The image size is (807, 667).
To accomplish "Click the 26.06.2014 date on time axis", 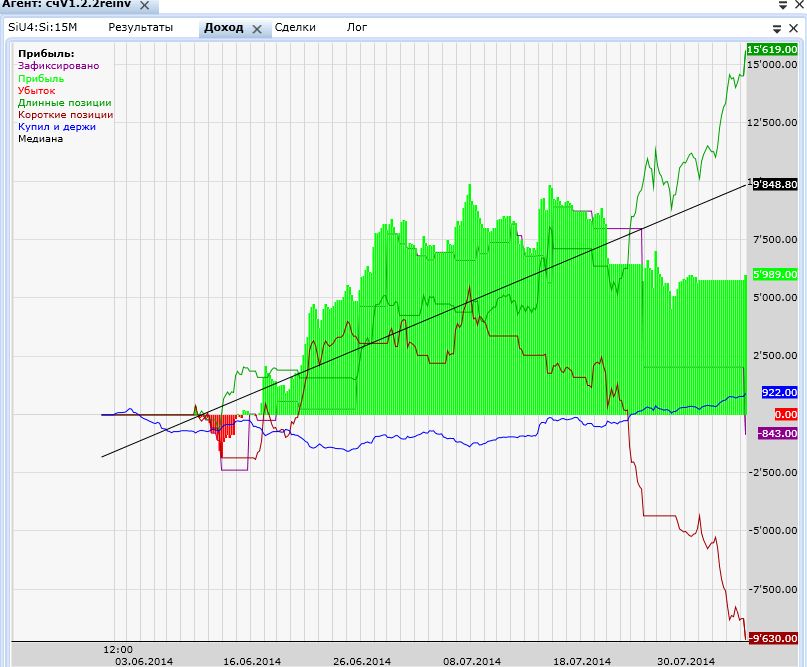I will [362, 661].
